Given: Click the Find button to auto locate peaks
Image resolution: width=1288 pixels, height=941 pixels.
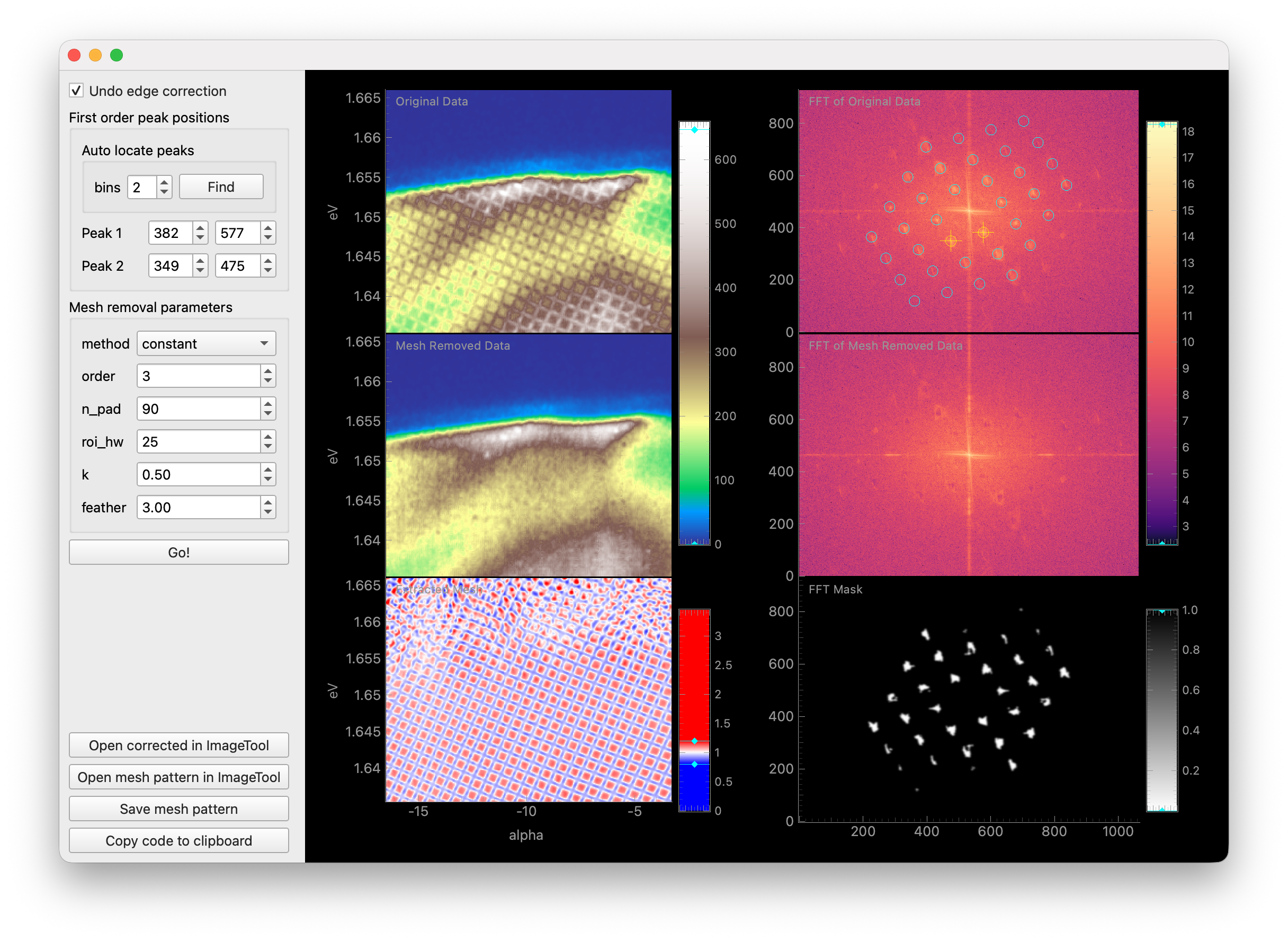Looking at the screenshot, I should [221, 187].
